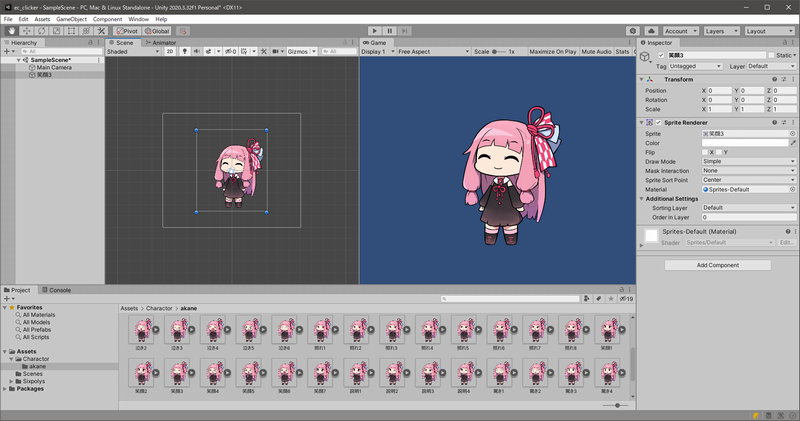Toggle the 2D scene view mode

click(x=170, y=52)
